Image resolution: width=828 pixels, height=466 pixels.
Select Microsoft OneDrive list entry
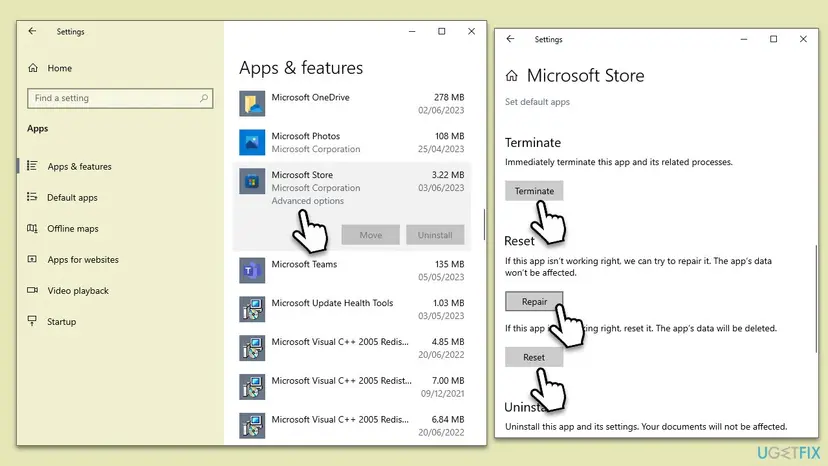click(352, 104)
